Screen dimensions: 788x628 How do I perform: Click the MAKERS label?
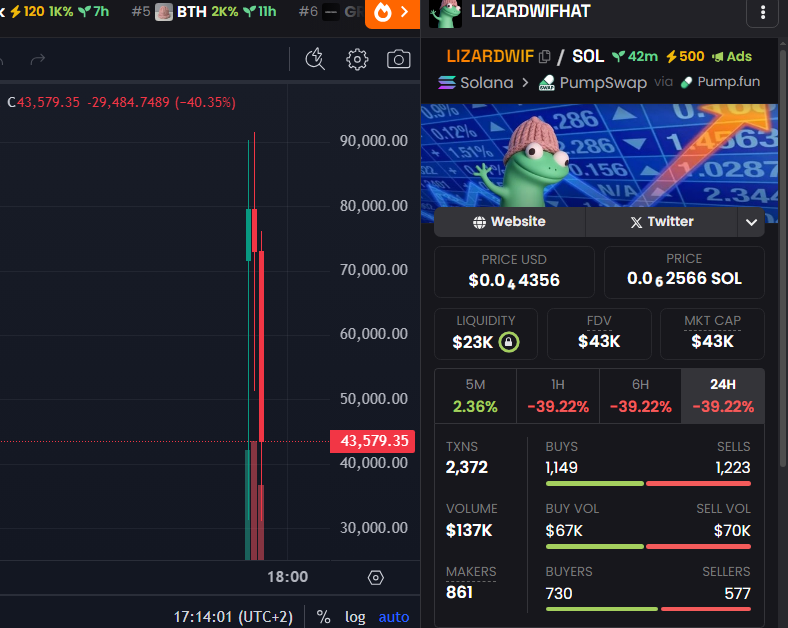point(471,572)
